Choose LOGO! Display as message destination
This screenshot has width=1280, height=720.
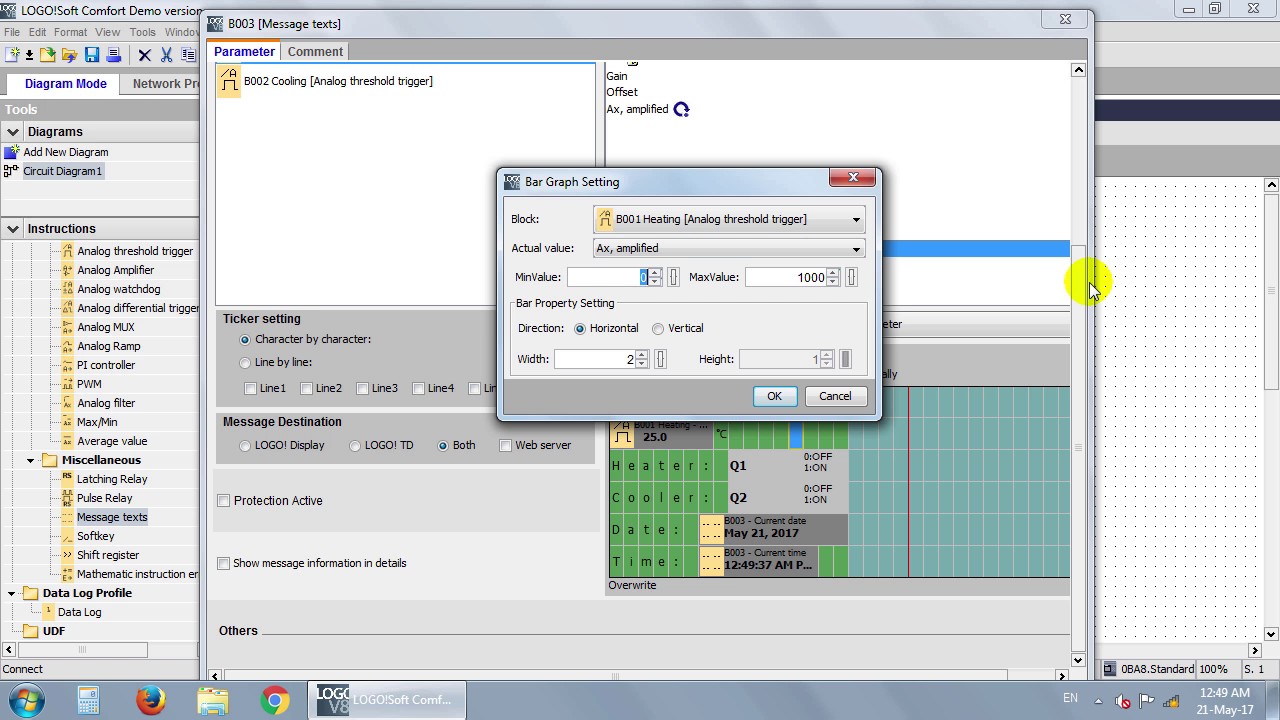click(x=245, y=445)
